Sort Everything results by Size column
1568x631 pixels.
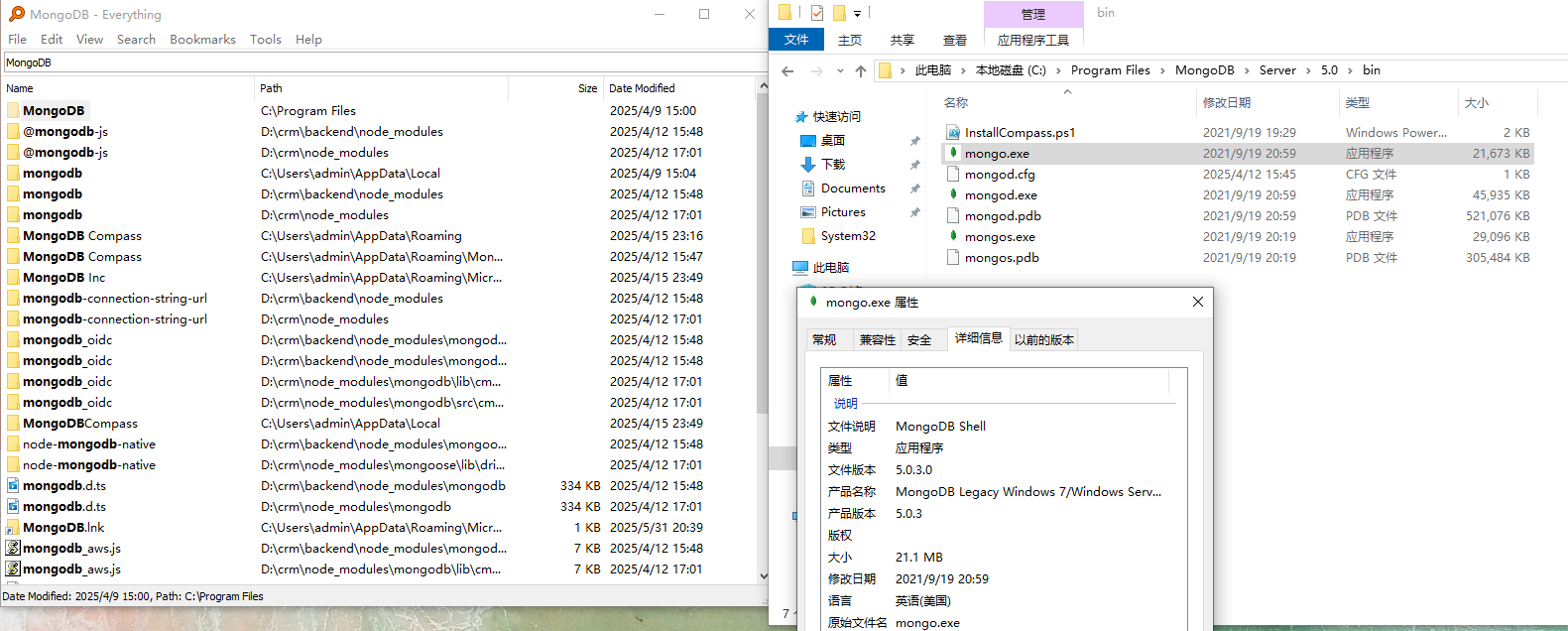click(x=587, y=88)
